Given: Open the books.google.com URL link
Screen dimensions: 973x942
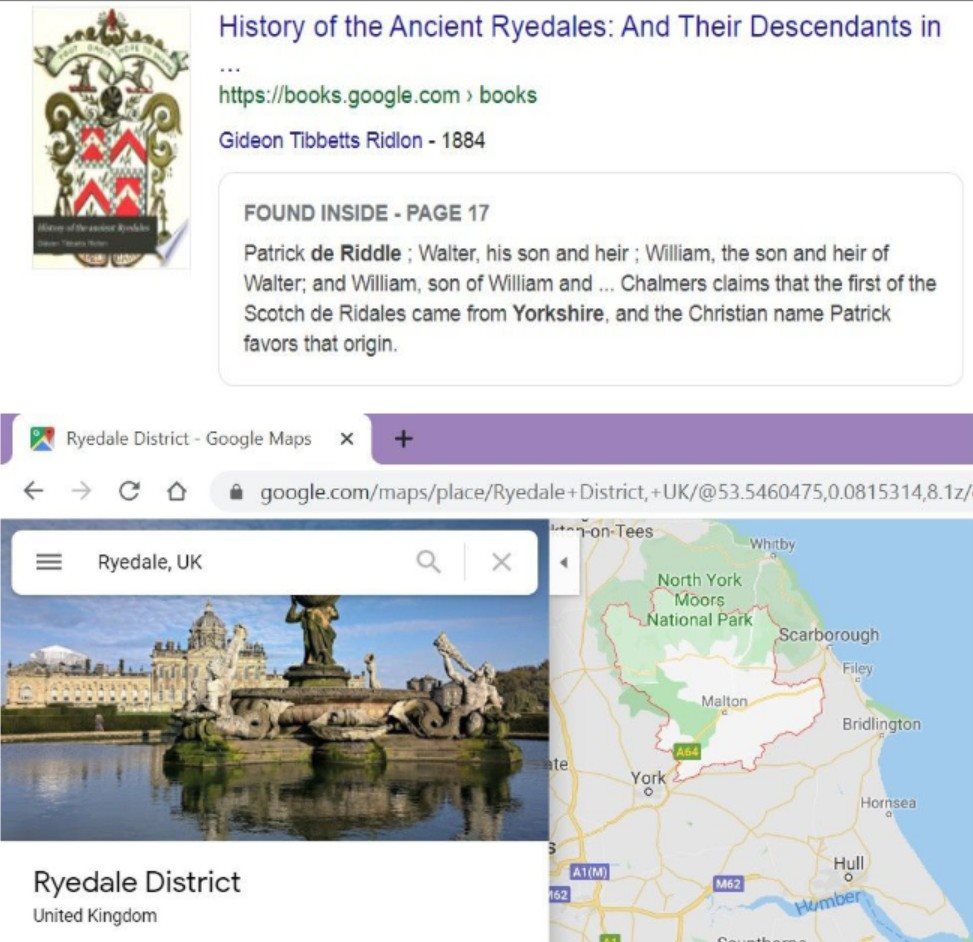Looking at the screenshot, I should 377,95.
